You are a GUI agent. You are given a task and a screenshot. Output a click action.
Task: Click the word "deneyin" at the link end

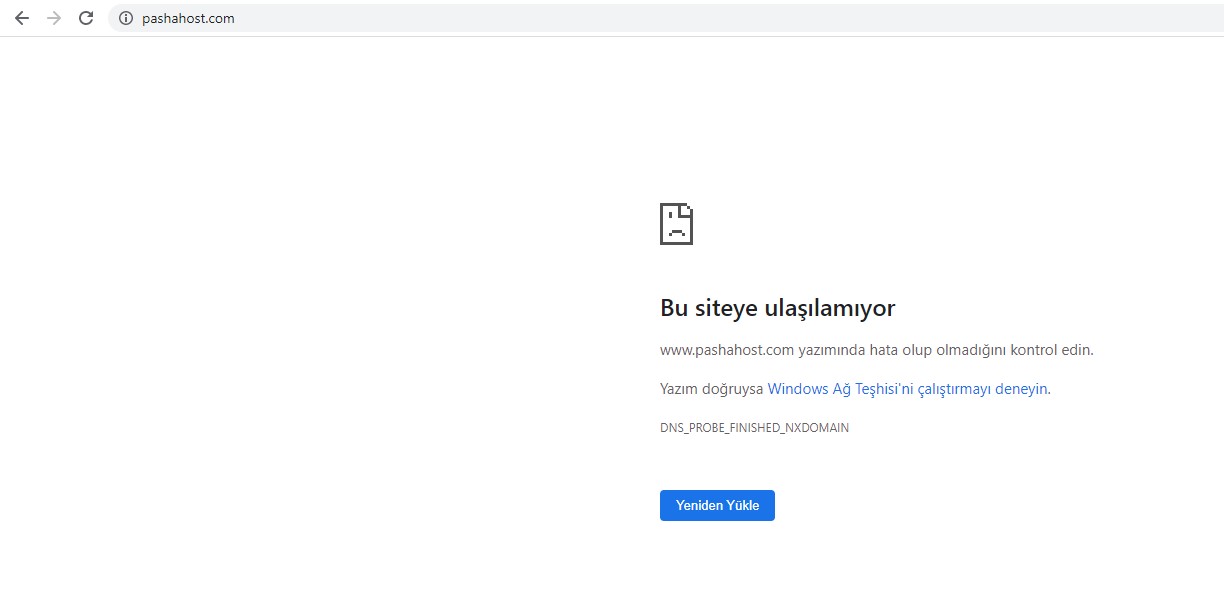point(1020,389)
